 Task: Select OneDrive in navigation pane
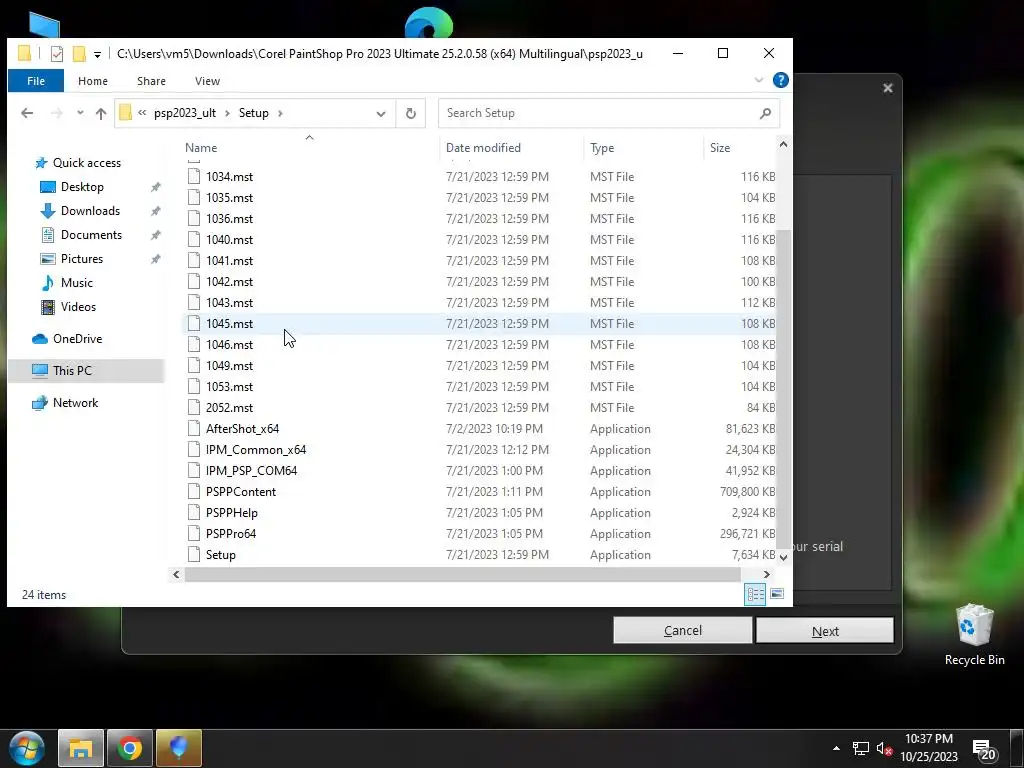click(77, 339)
